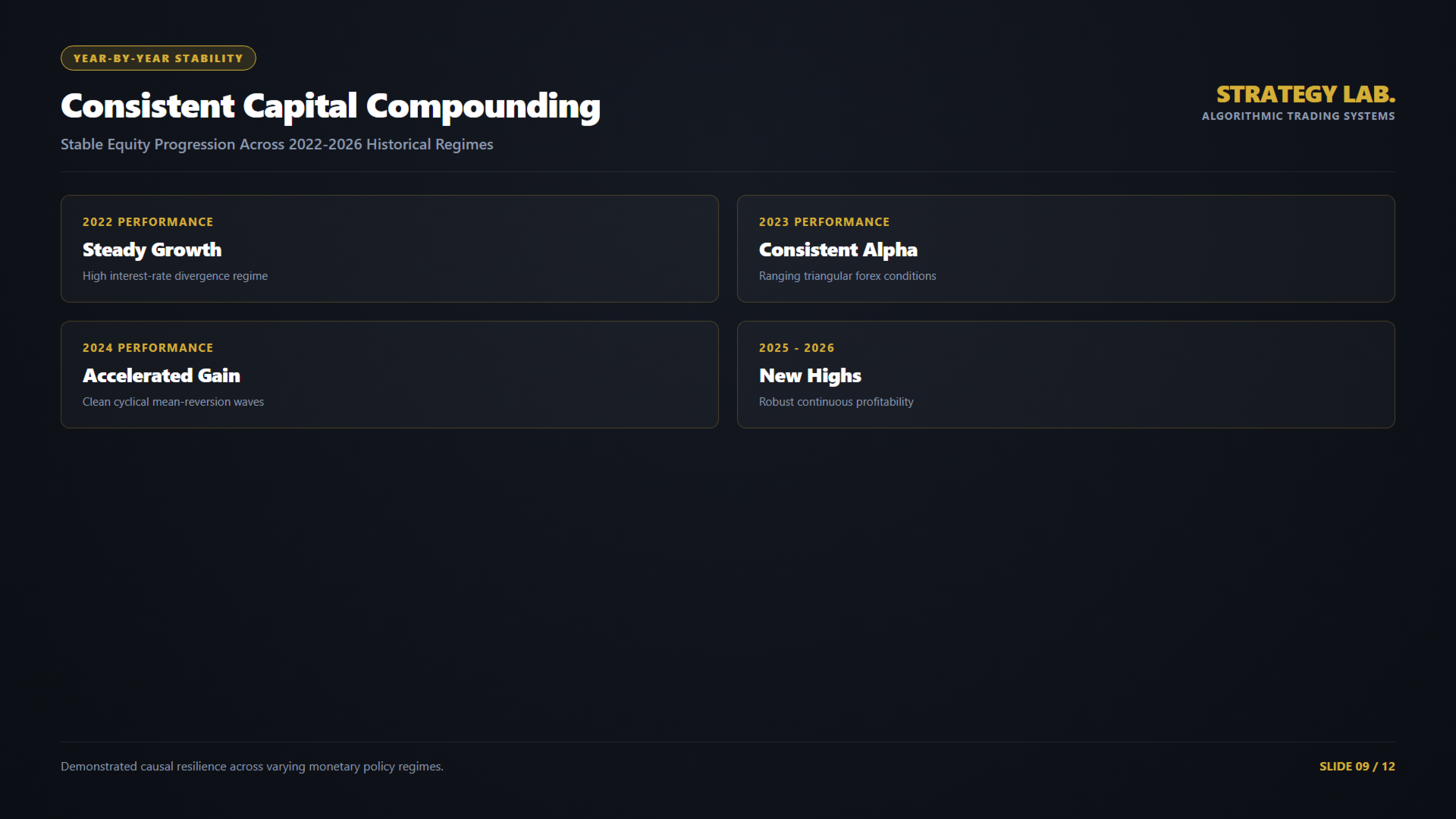Click the footer note about causal resilience
Image resolution: width=1456 pixels, height=819 pixels.
pyautogui.click(x=253, y=767)
